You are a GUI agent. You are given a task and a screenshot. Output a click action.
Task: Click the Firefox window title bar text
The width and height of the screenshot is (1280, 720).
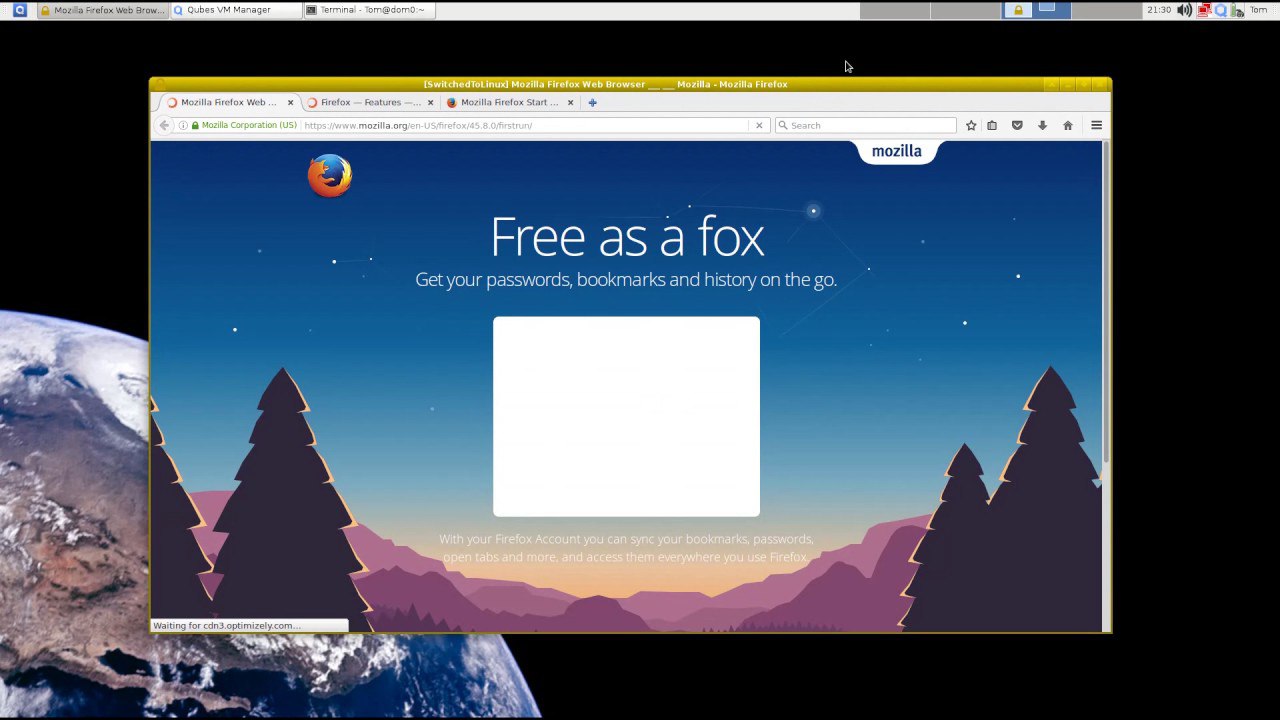pyautogui.click(x=605, y=84)
